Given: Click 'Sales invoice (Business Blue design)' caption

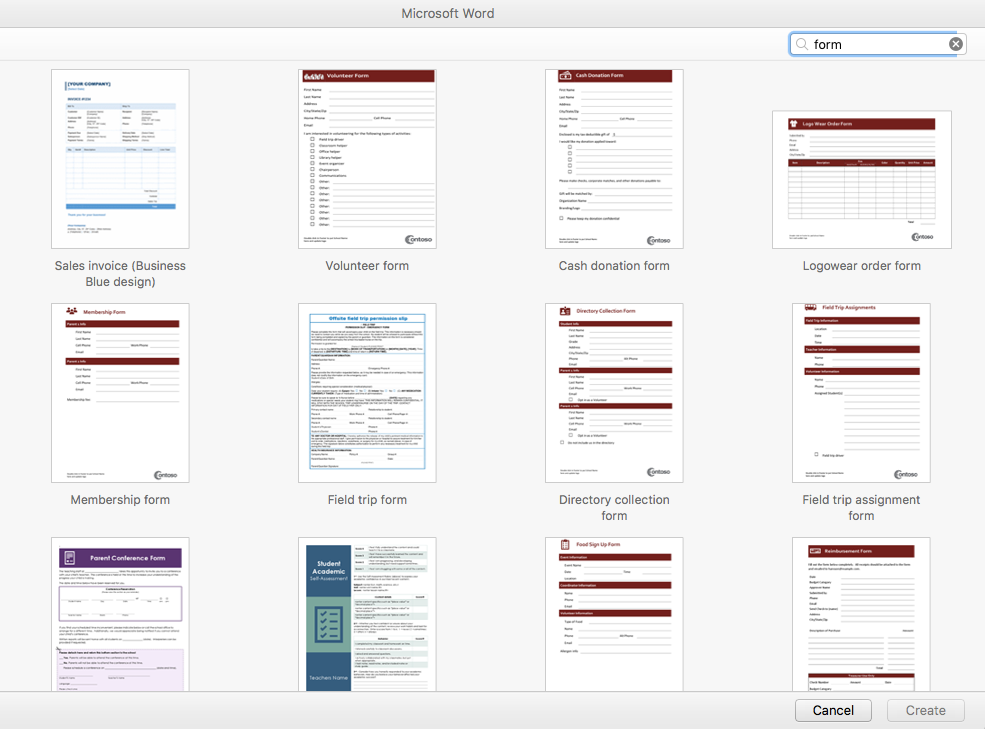Looking at the screenshot, I should (120, 273).
